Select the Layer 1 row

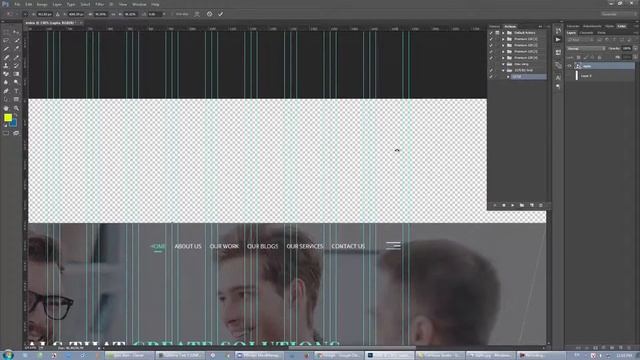tap(601, 76)
